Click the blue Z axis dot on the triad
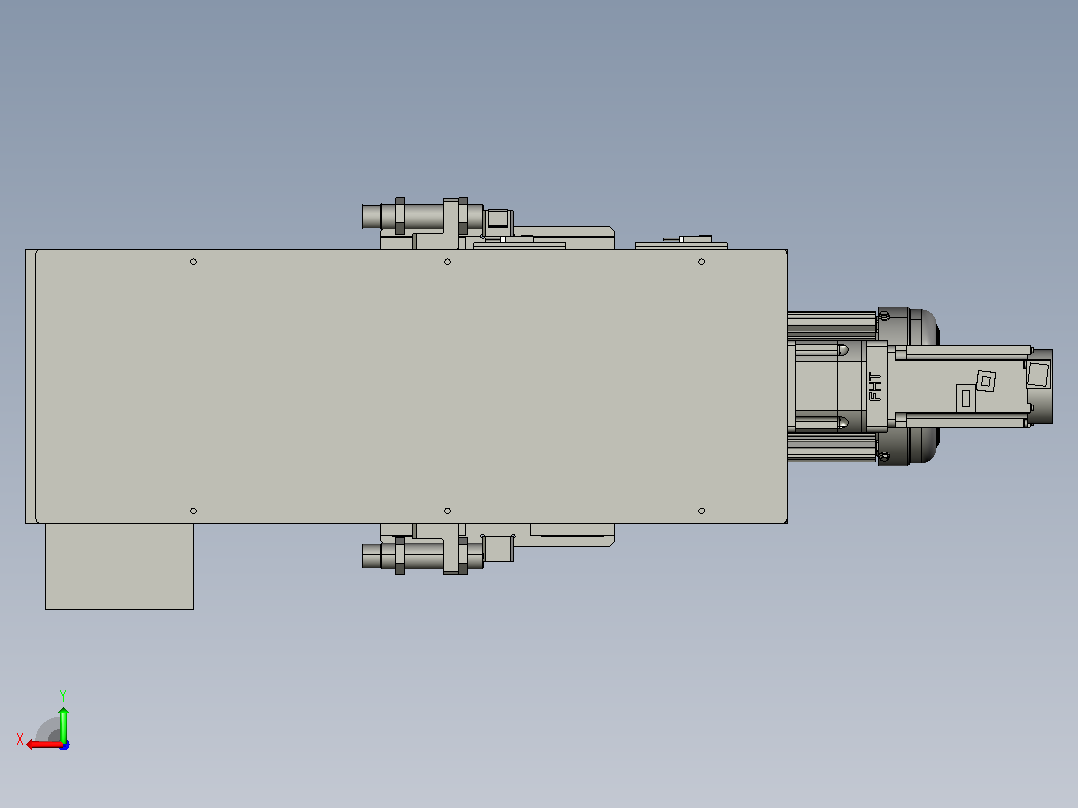 click(65, 745)
